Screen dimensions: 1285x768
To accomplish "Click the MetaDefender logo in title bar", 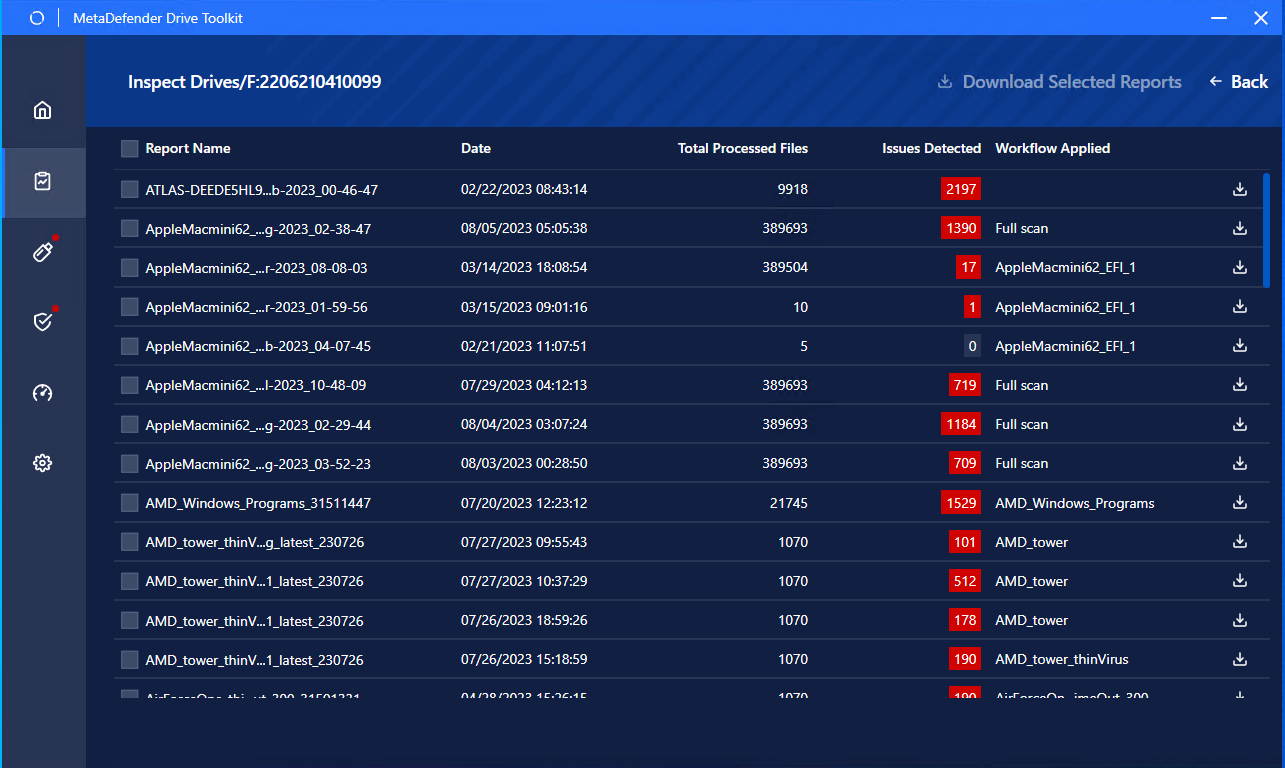I will [x=37, y=18].
